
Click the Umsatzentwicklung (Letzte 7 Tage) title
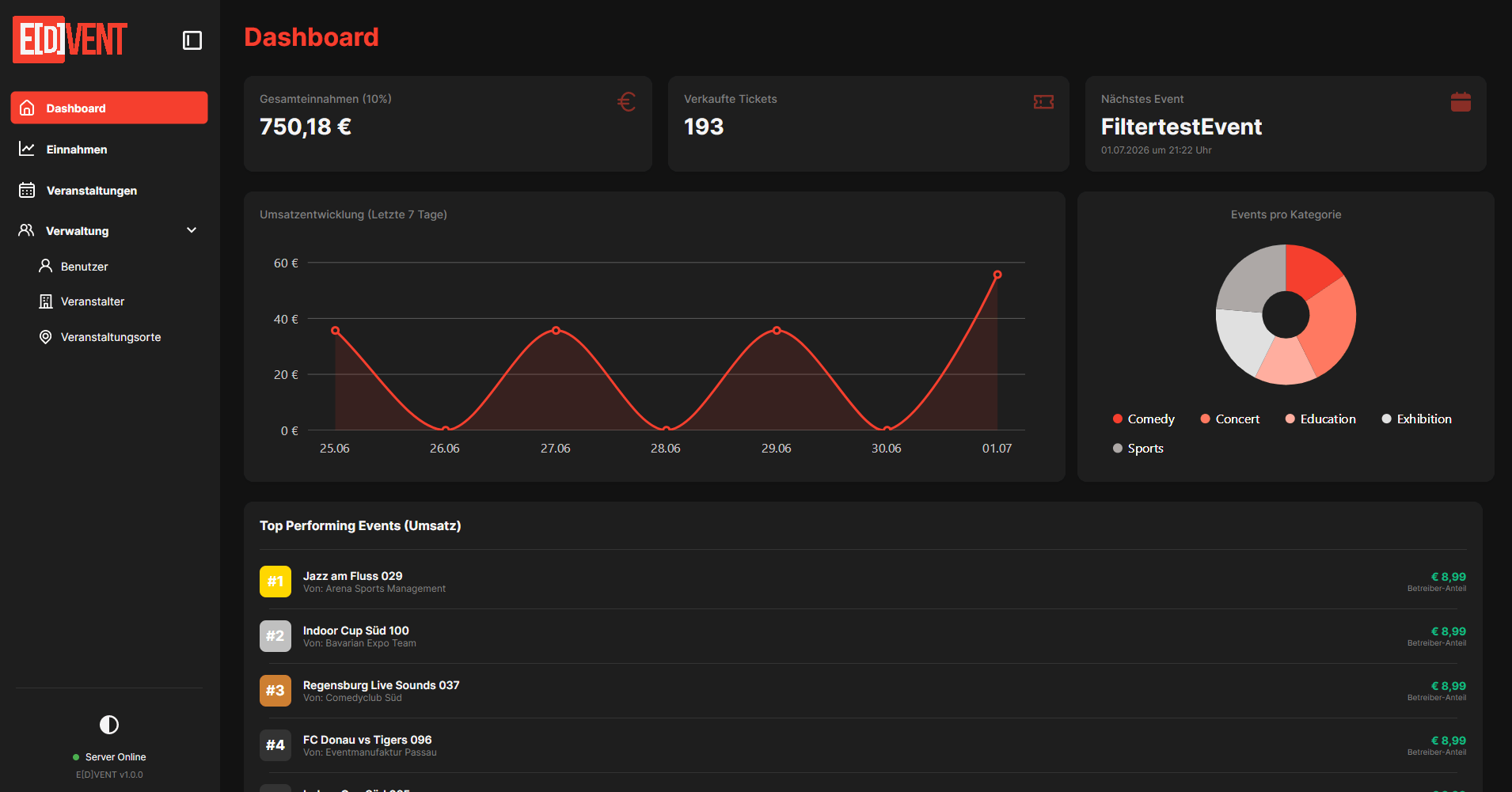click(x=353, y=214)
